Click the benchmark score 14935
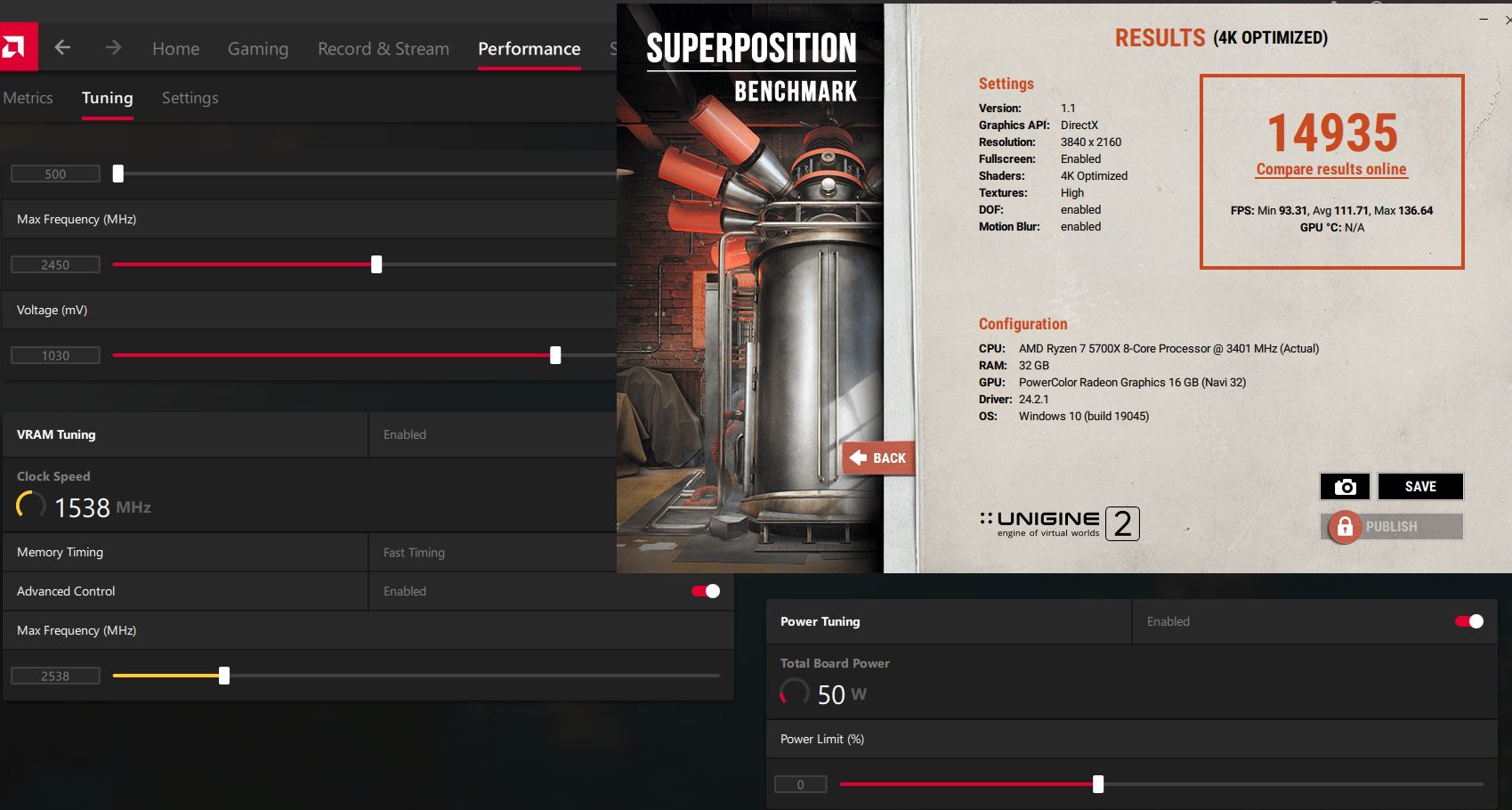Viewport: 1512px width, 810px height. [x=1332, y=133]
